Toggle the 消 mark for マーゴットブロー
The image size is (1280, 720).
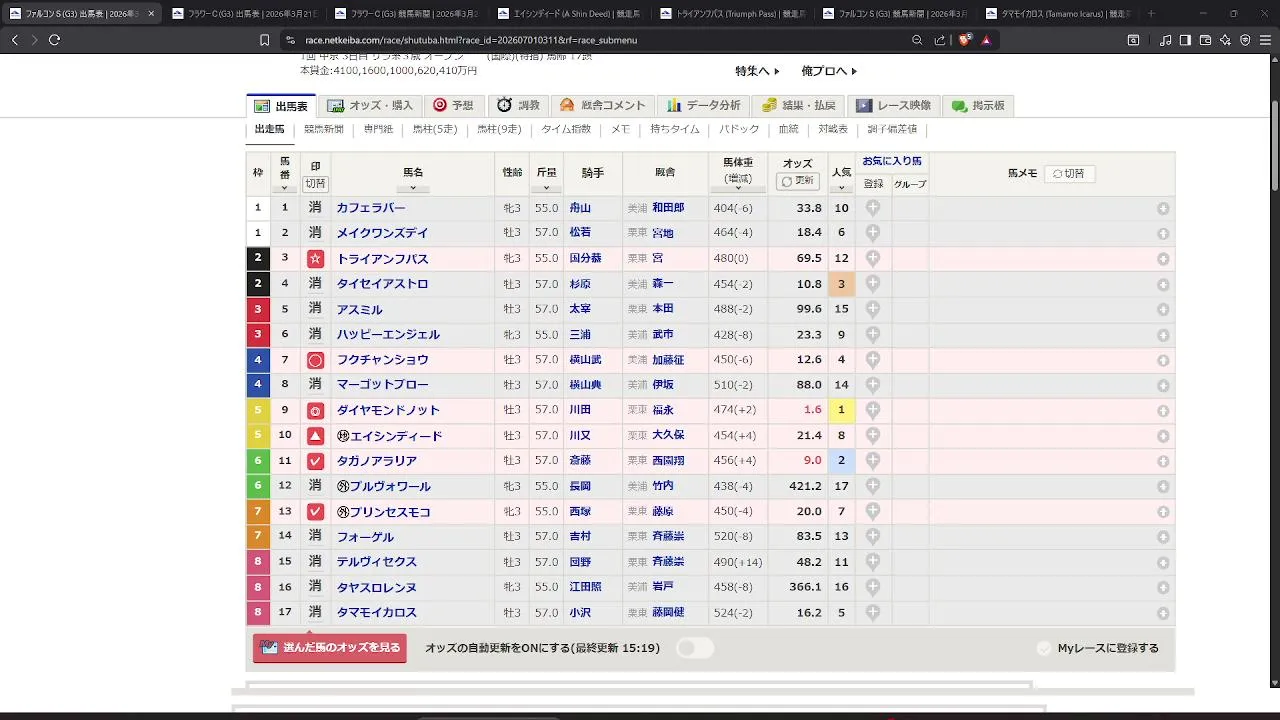click(315, 385)
